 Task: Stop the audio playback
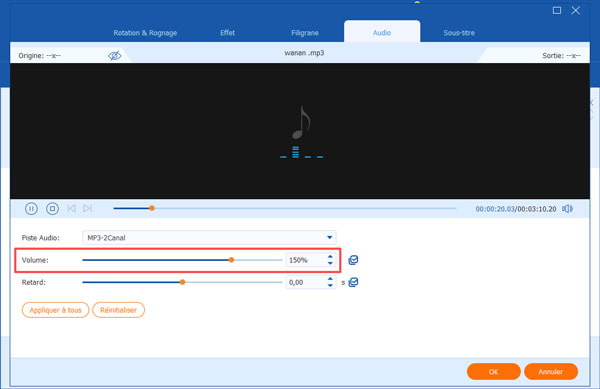coord(52,208)
